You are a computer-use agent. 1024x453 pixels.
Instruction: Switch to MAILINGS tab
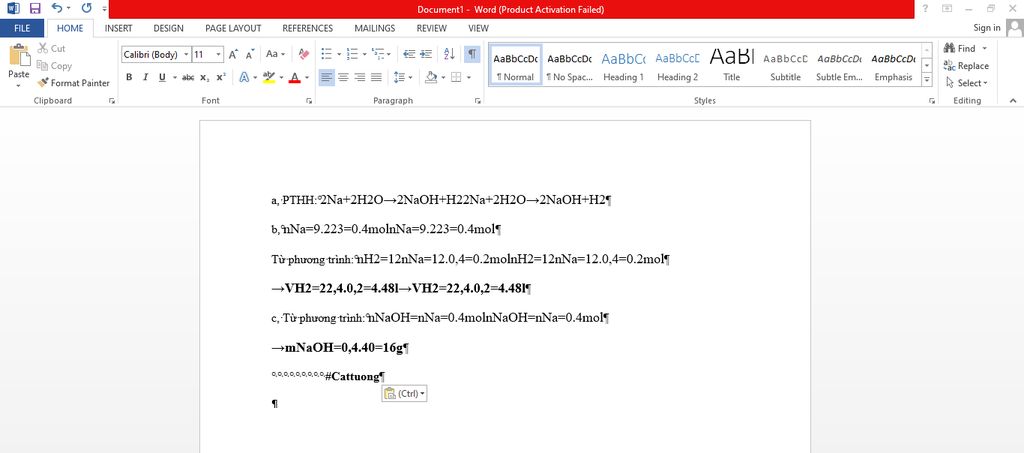374,28
